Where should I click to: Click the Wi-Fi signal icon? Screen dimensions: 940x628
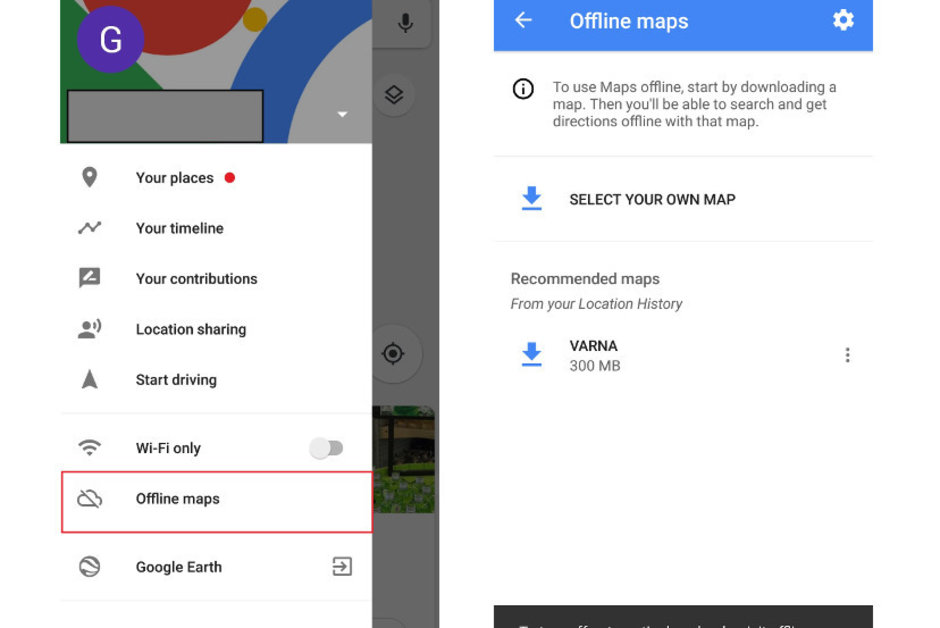coord(89,447)
